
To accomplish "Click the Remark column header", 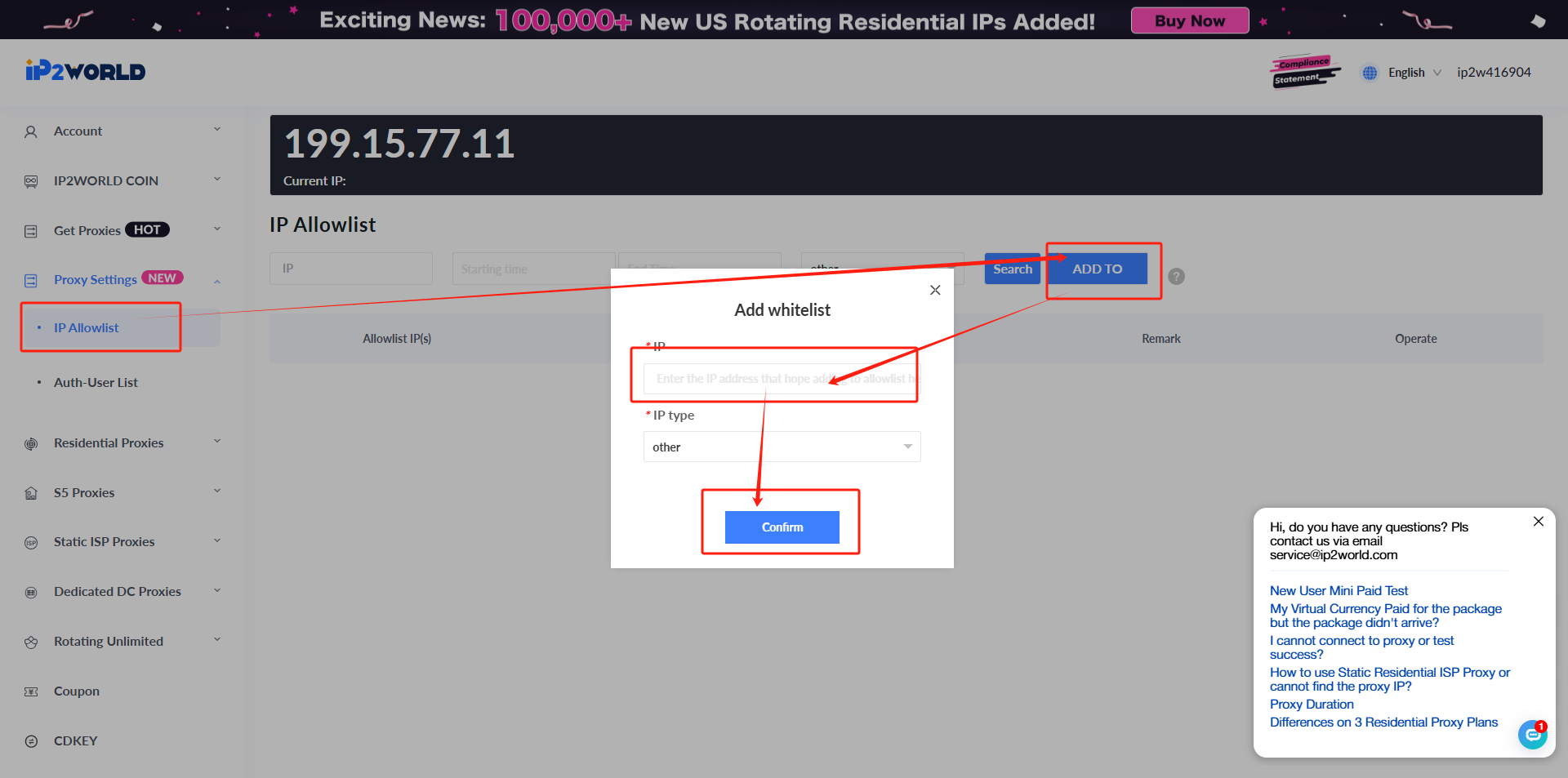I will tap(1160, 339).
